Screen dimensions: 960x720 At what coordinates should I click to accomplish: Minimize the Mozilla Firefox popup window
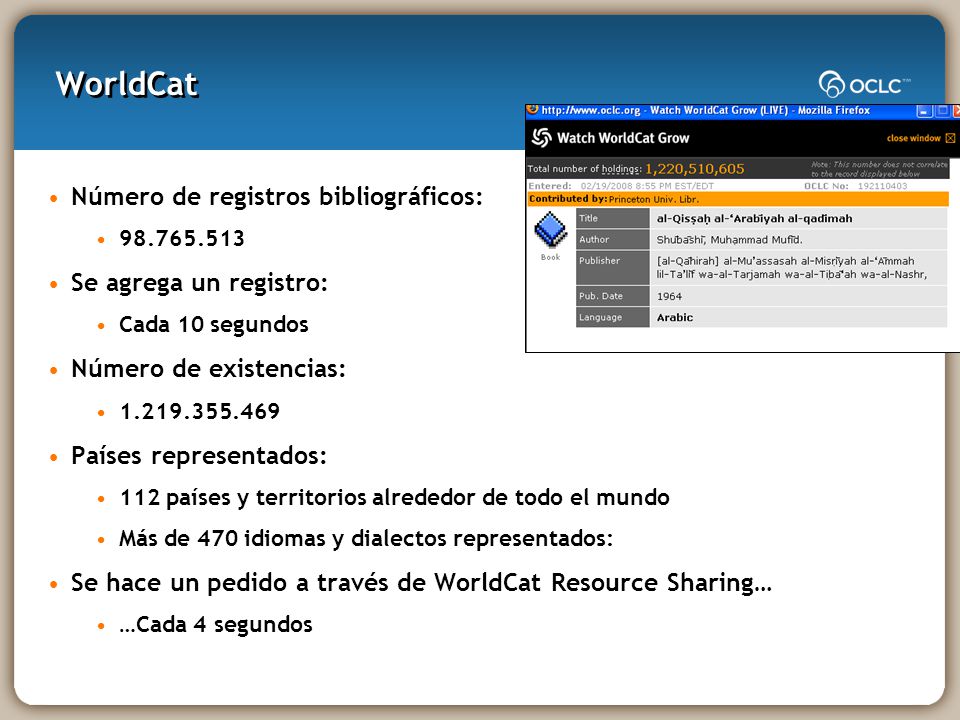pyautogui.click(x=924, y=111)
